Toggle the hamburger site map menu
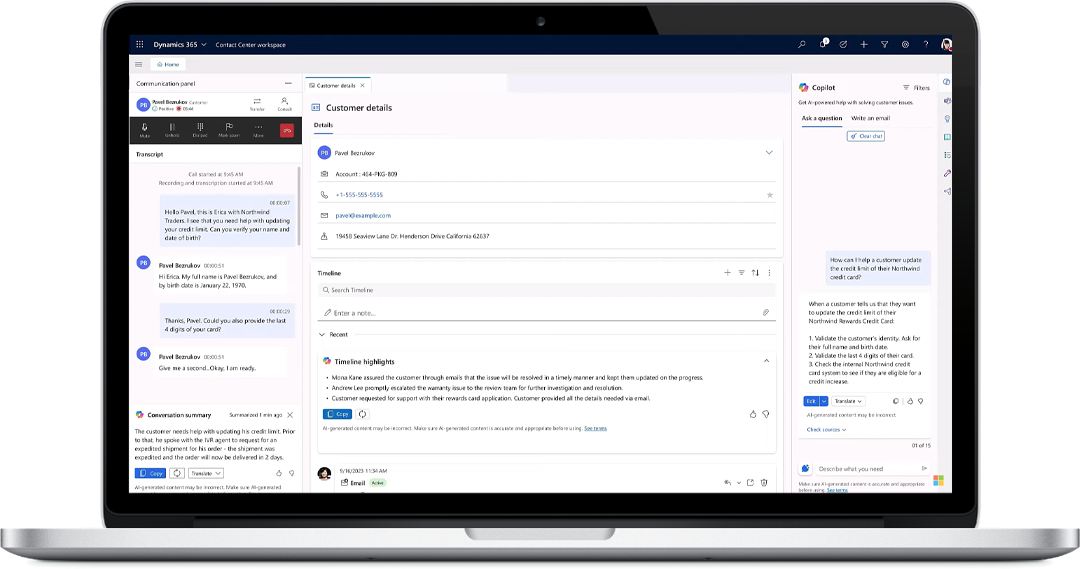Viewport: 1080px width, 569px height. (138, 64)
